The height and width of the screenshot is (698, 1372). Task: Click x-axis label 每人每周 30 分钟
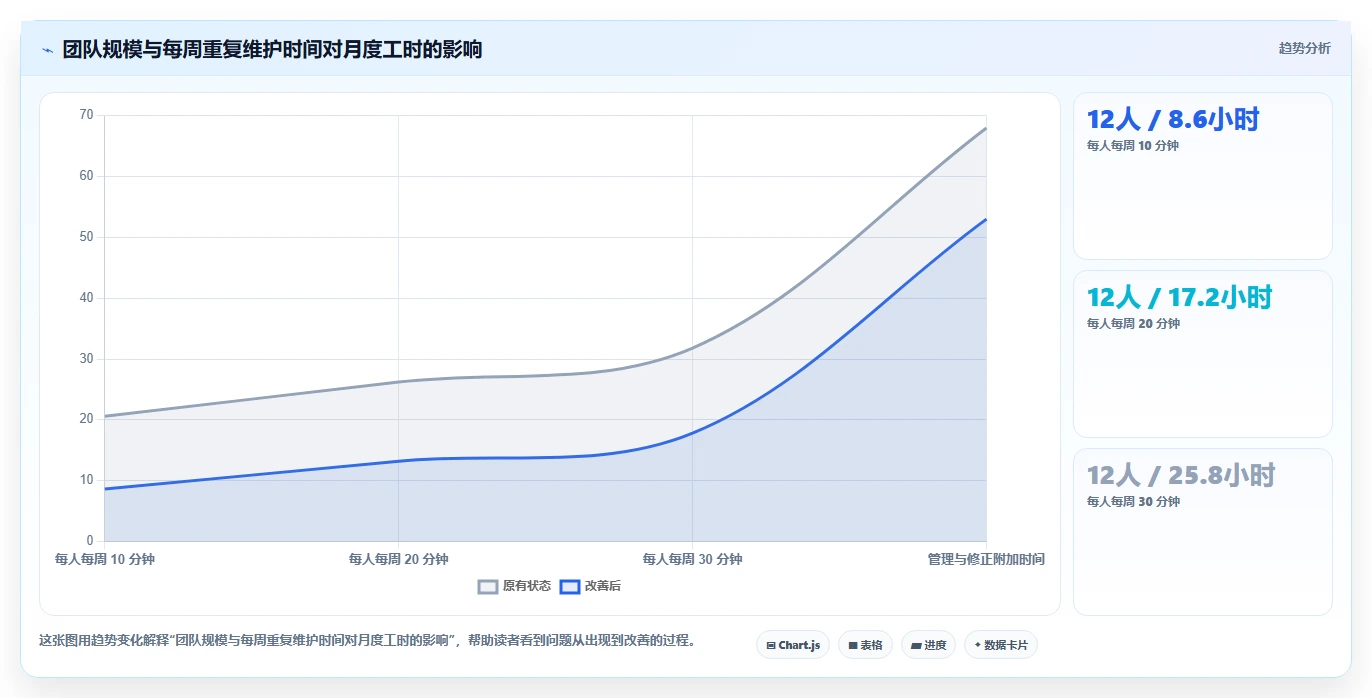pyautogui.click(x=692, y=559)
